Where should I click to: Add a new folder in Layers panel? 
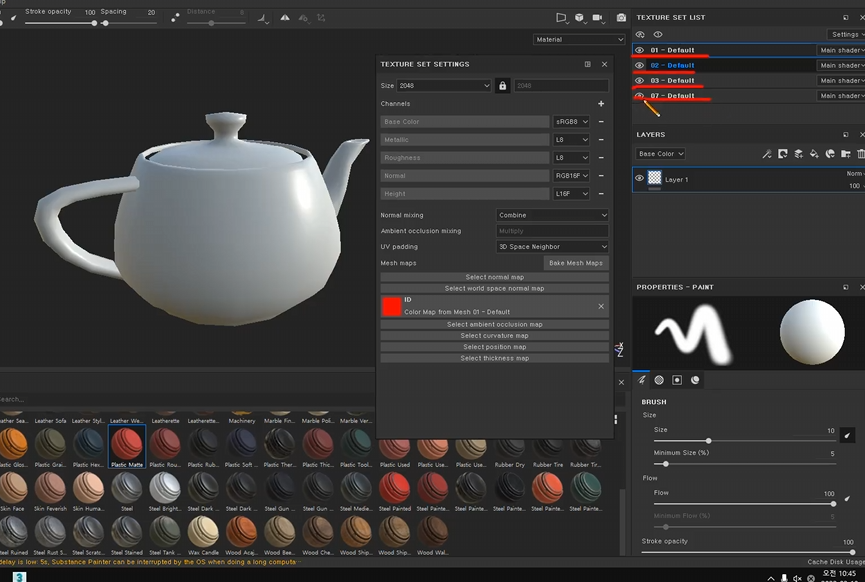pos(845,154)
